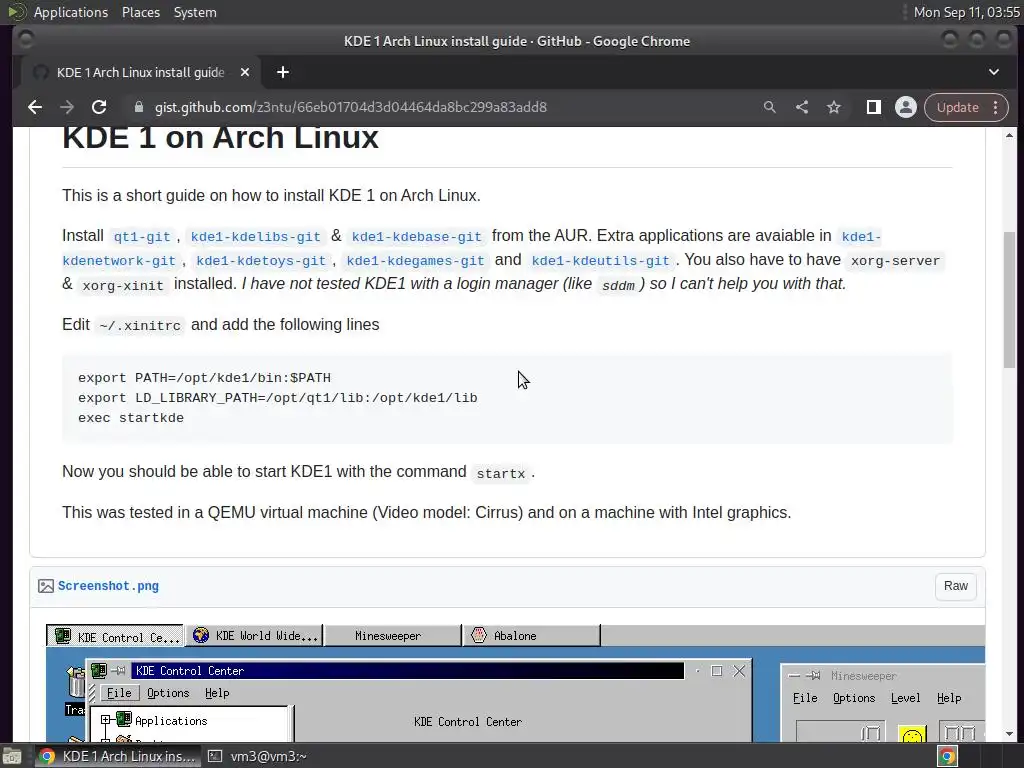1024x768 pixels.
Task: Click the page vertical scrollbar thumb
Action: coord(1010,300)
